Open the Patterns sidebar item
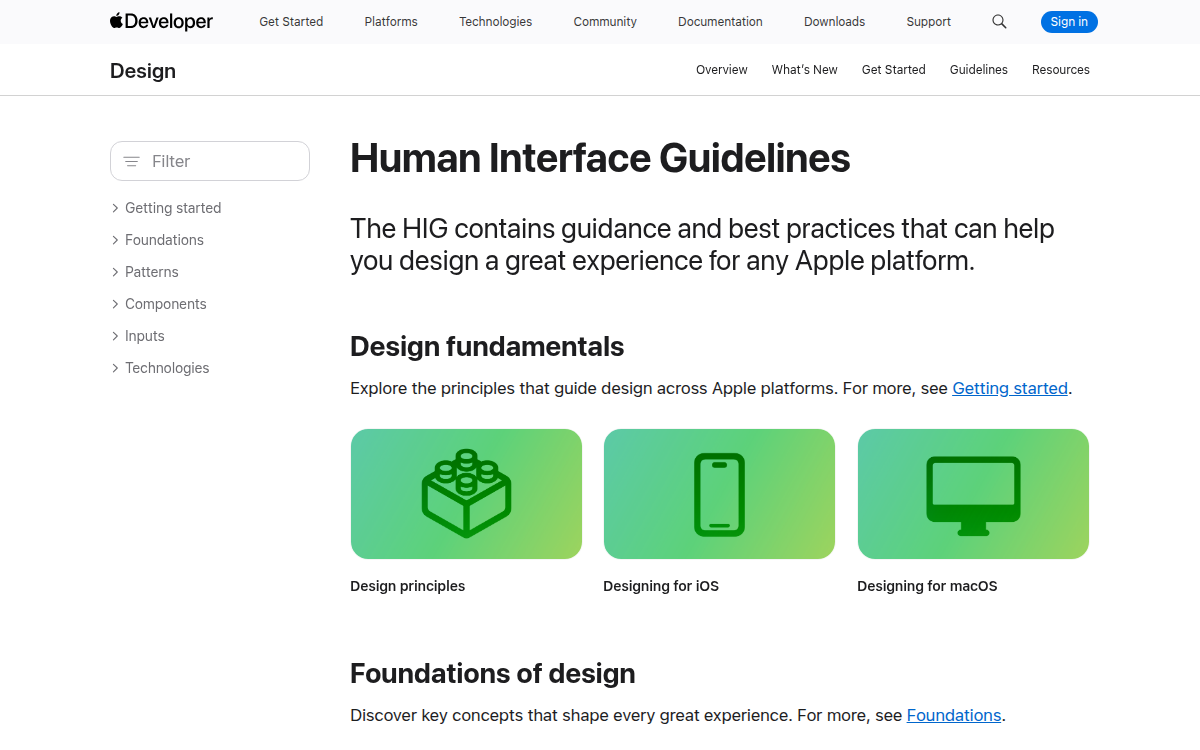1200x750 pixels. pos(152,272)
